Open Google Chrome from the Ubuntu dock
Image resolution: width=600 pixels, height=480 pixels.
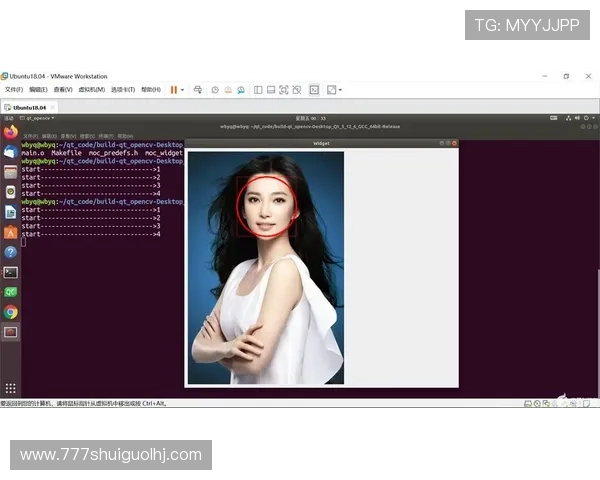[11, 312]
